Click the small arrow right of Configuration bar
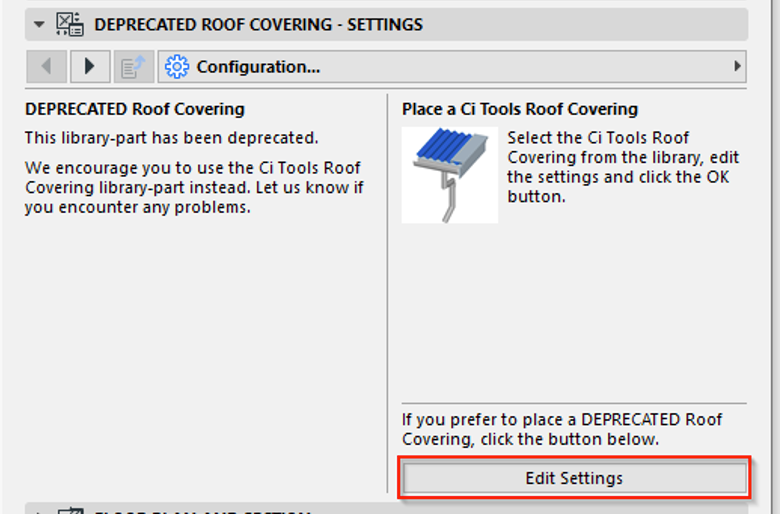 pos(737,66)
